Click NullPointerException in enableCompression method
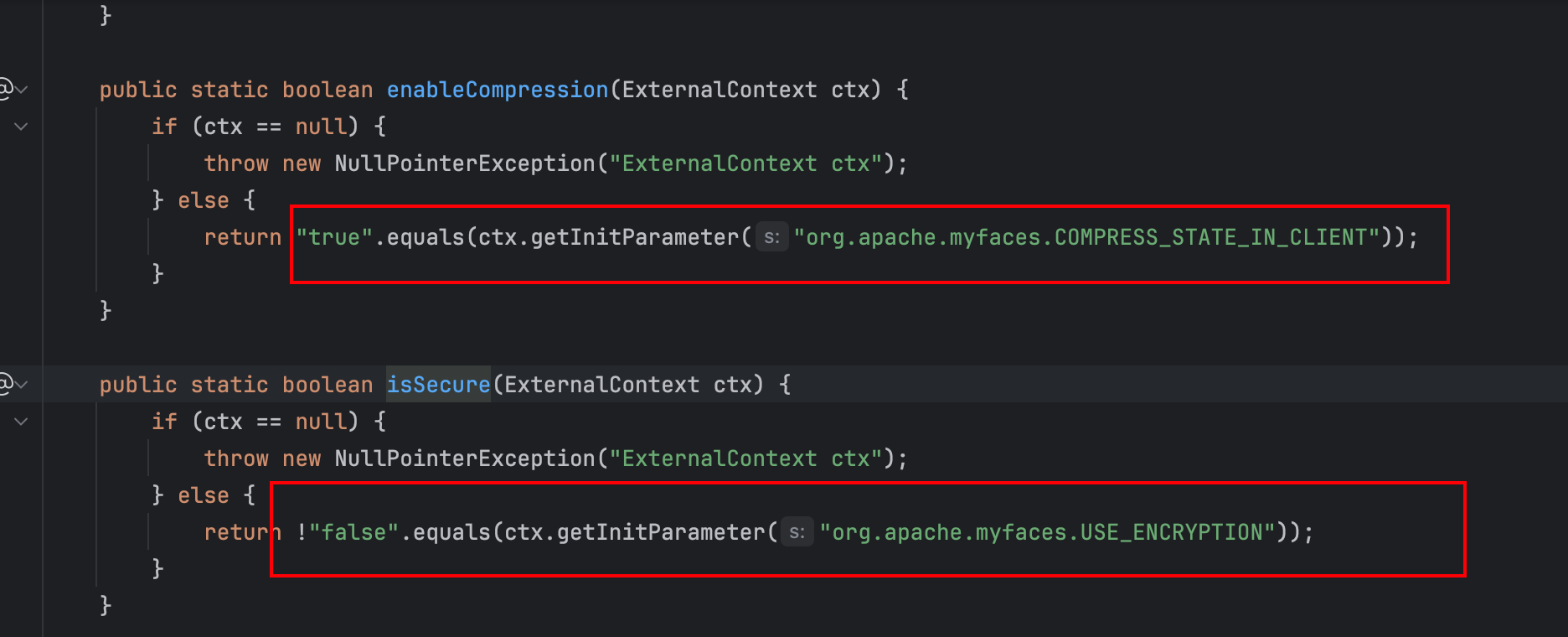 [x=465, y=163]
